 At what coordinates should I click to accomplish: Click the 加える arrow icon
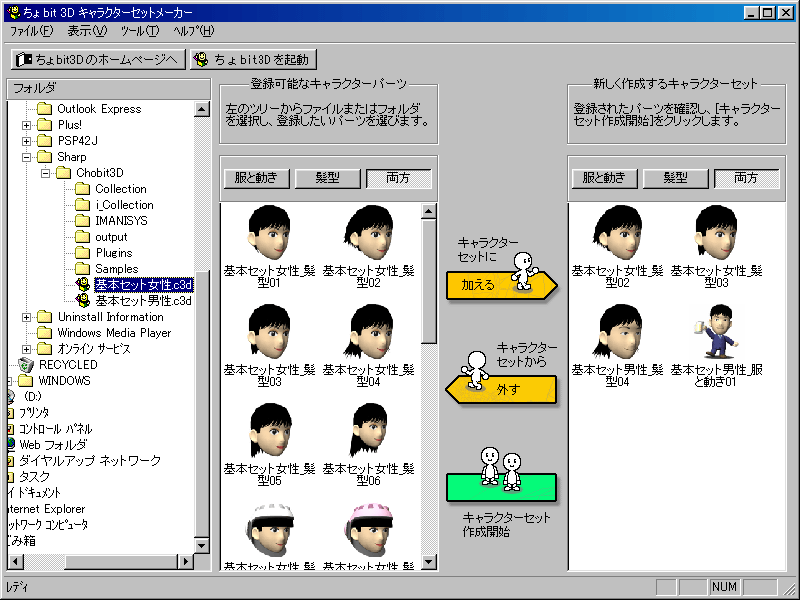point(502,285)
